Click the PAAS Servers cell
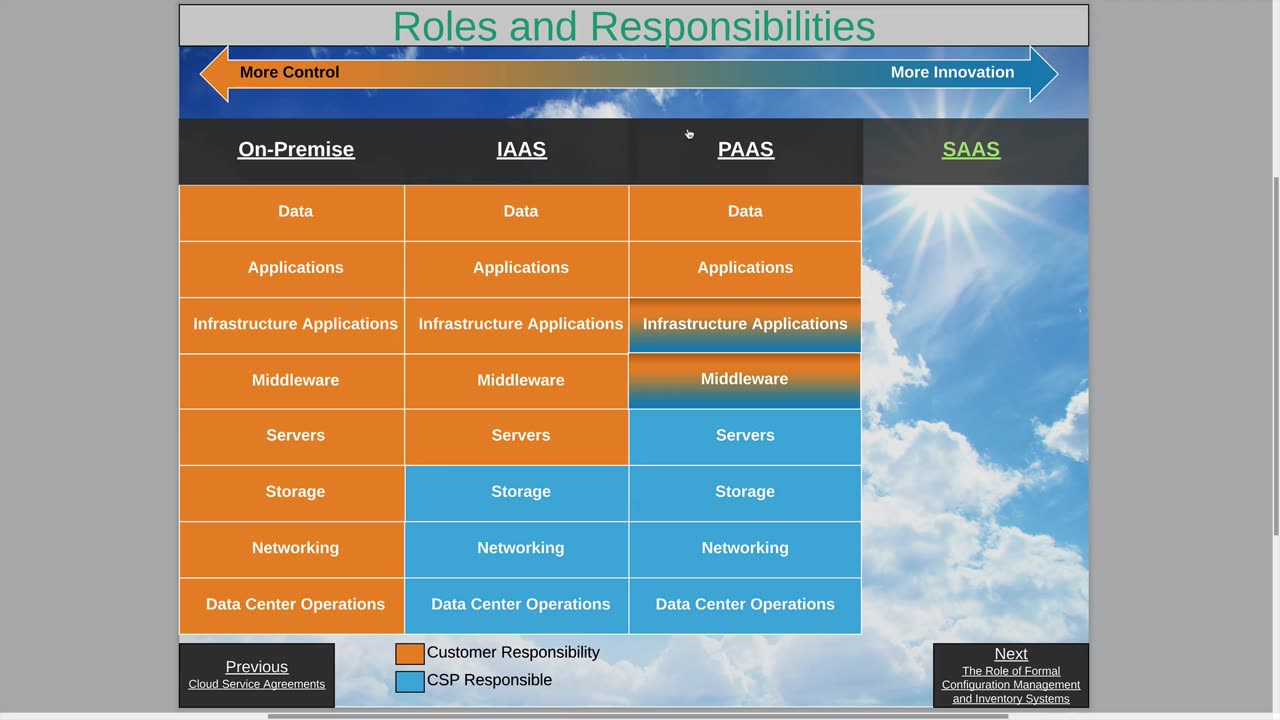The height and width of the screenshot is (720, 1280). click(745, 436)
